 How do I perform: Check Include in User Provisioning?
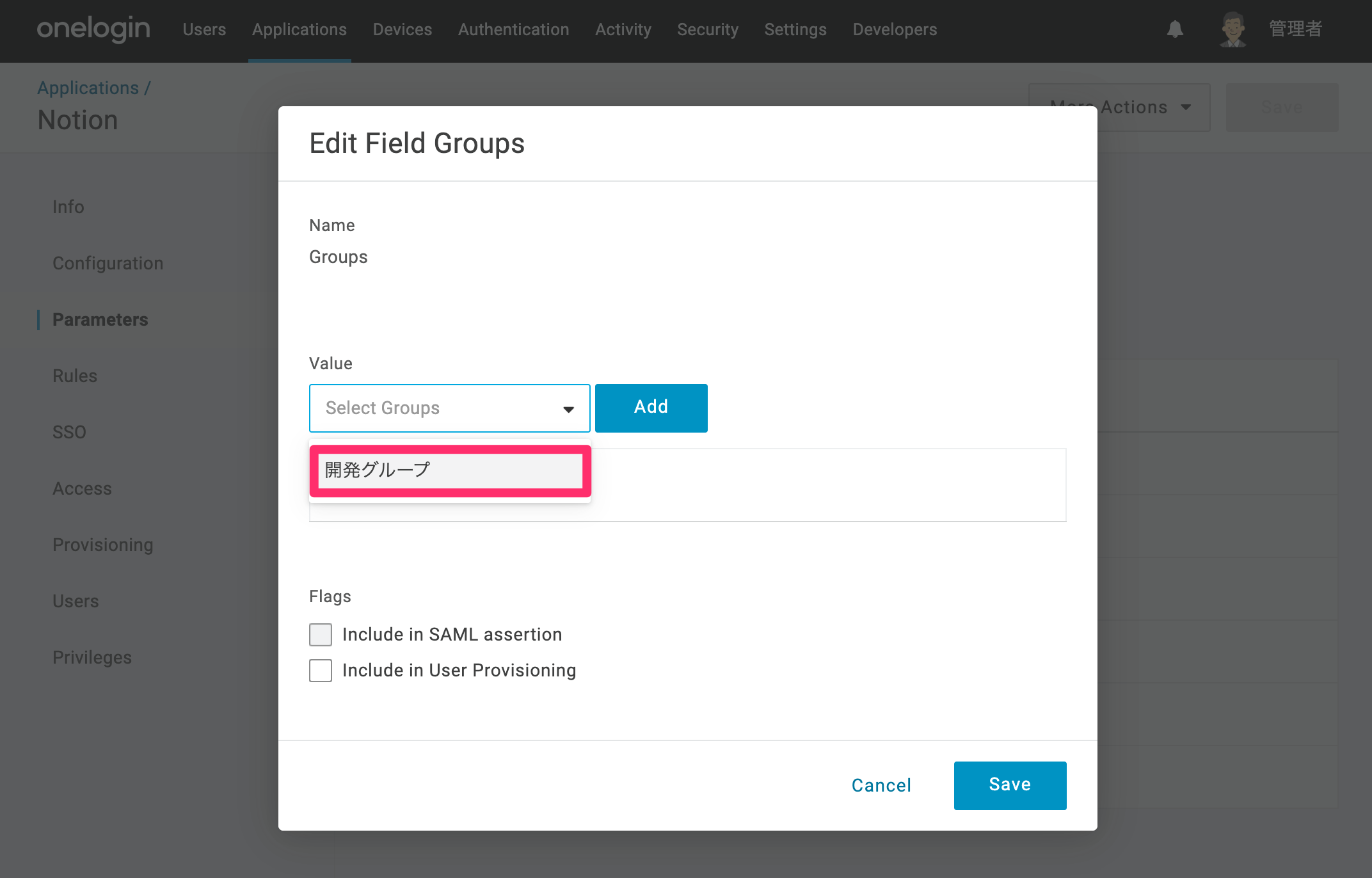click(321, 671)
